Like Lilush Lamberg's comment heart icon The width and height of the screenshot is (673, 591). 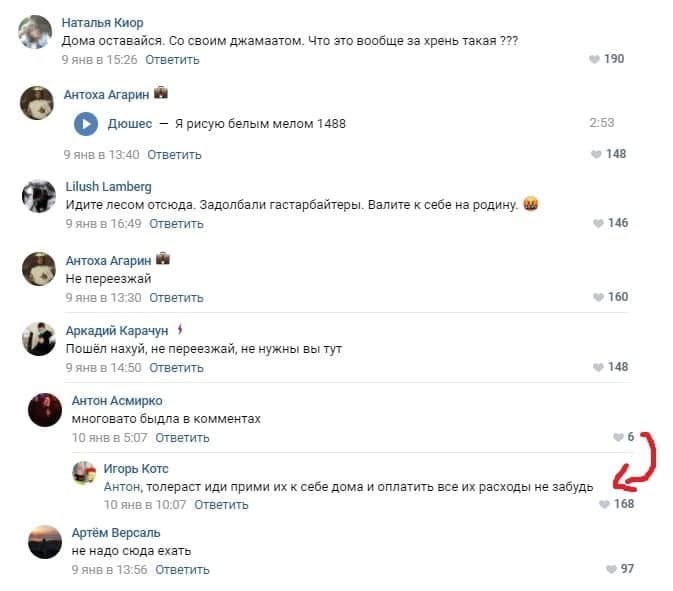[598, 223]
